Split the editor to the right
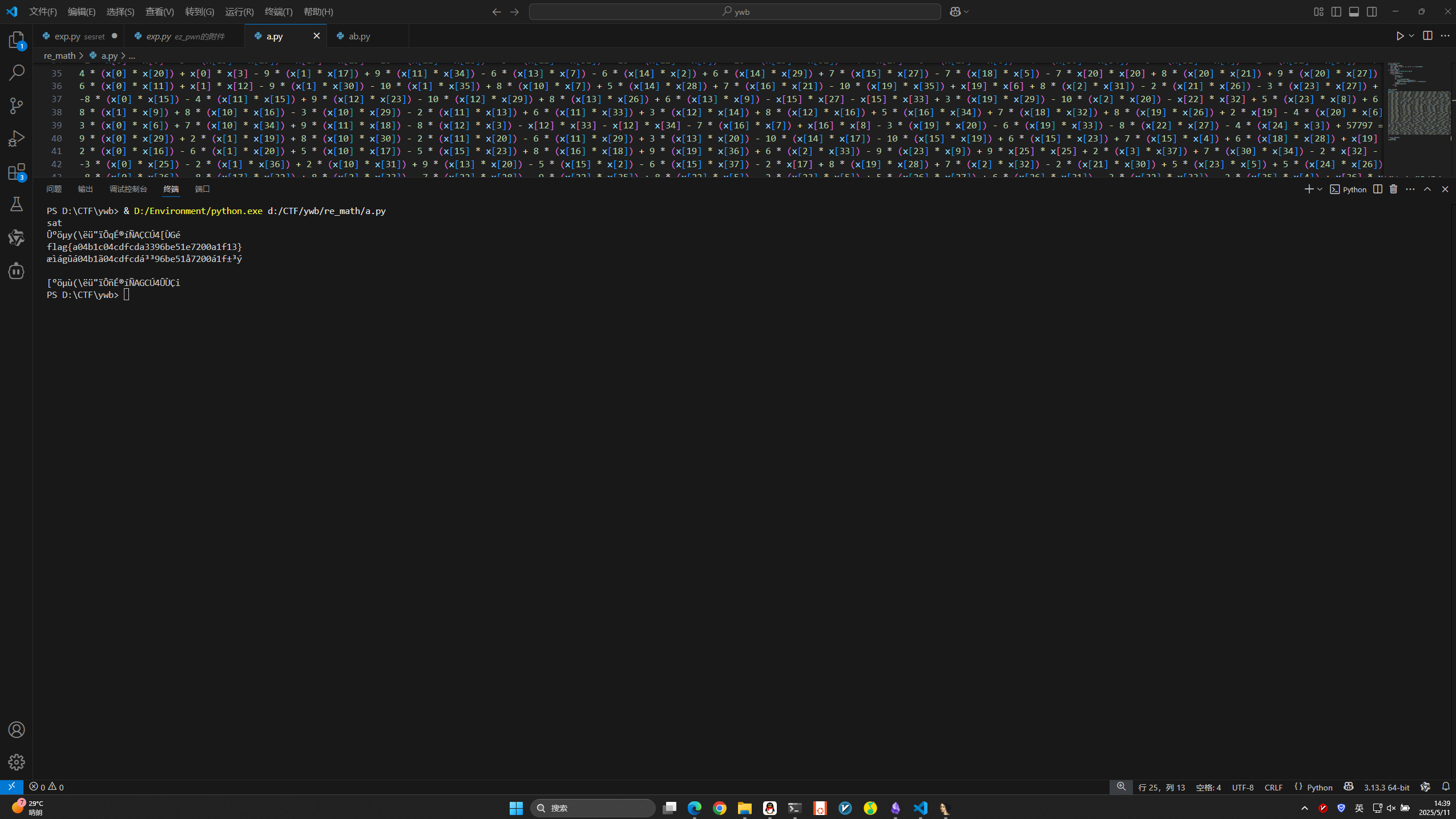Viewport: 1456px width, 819px height. click(x=1427, y=36)
